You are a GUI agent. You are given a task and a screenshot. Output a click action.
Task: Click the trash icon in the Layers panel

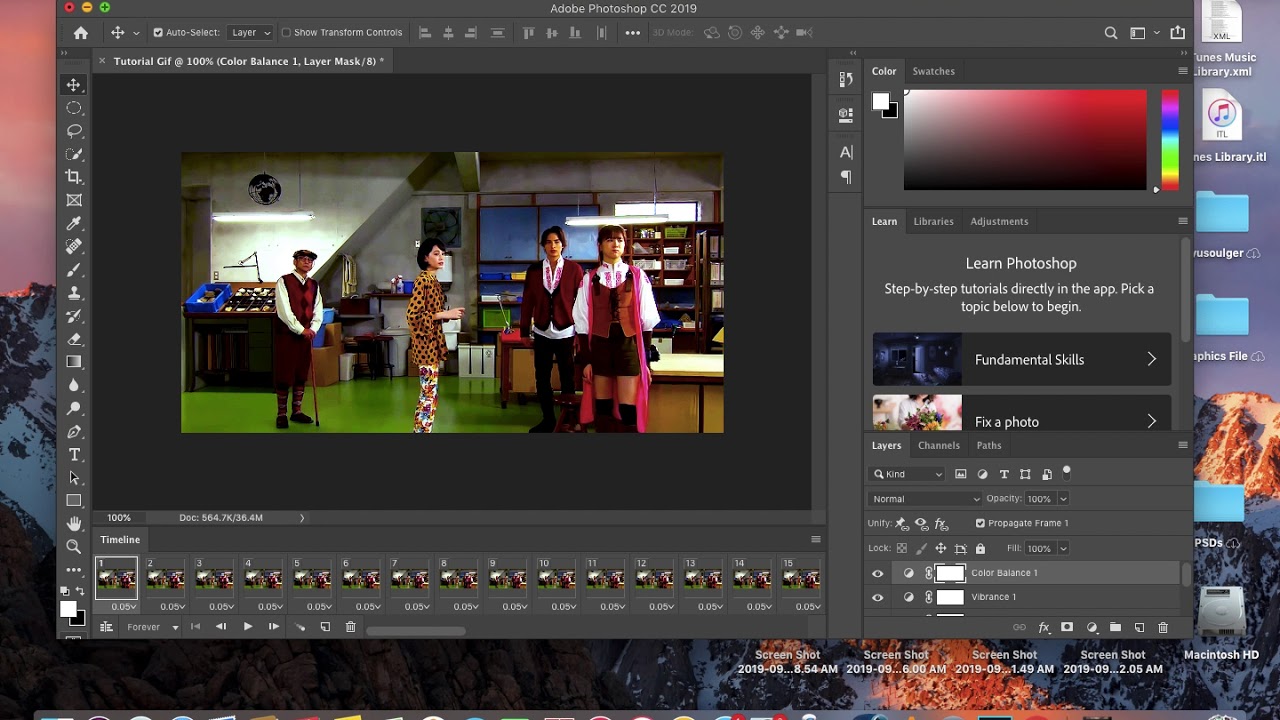point(1163,628)
